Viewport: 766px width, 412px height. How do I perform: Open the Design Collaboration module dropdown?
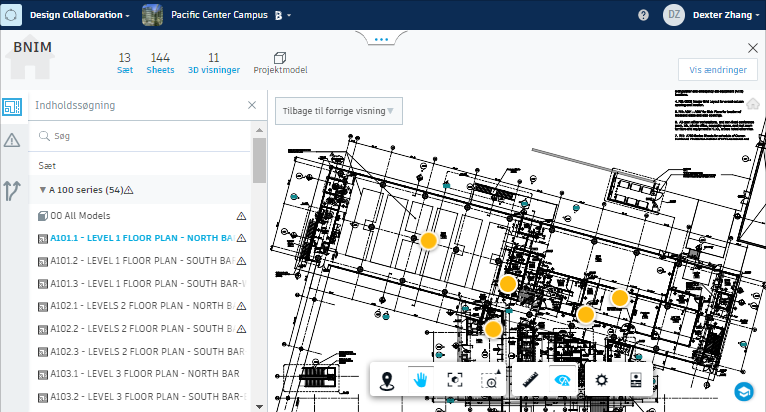[80, 15]
